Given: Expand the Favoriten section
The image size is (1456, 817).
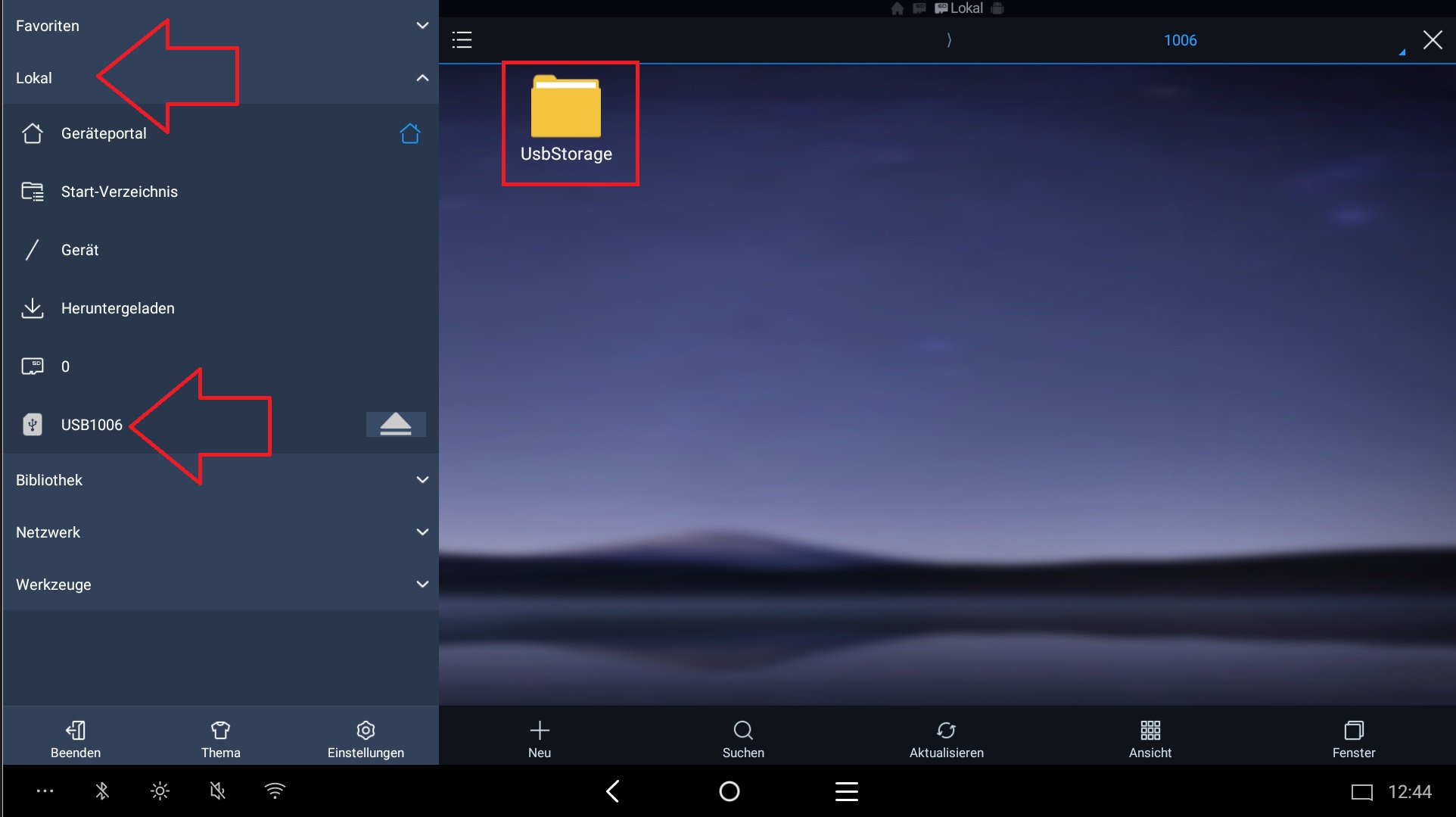Looking at the screenshot, I should (220, 26).
